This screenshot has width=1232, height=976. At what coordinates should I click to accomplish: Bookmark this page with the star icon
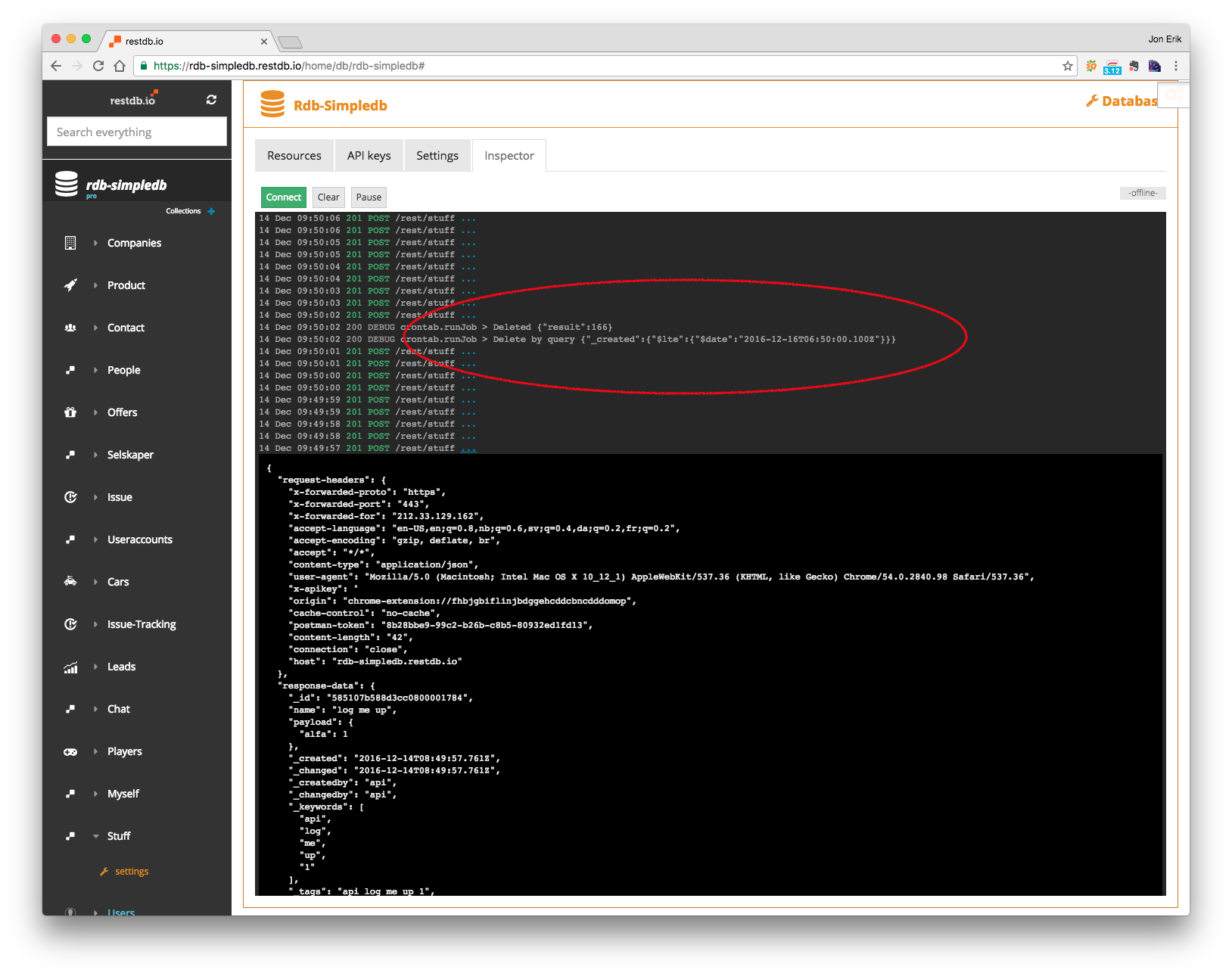pyautogui.click(x=1068, y=66)
